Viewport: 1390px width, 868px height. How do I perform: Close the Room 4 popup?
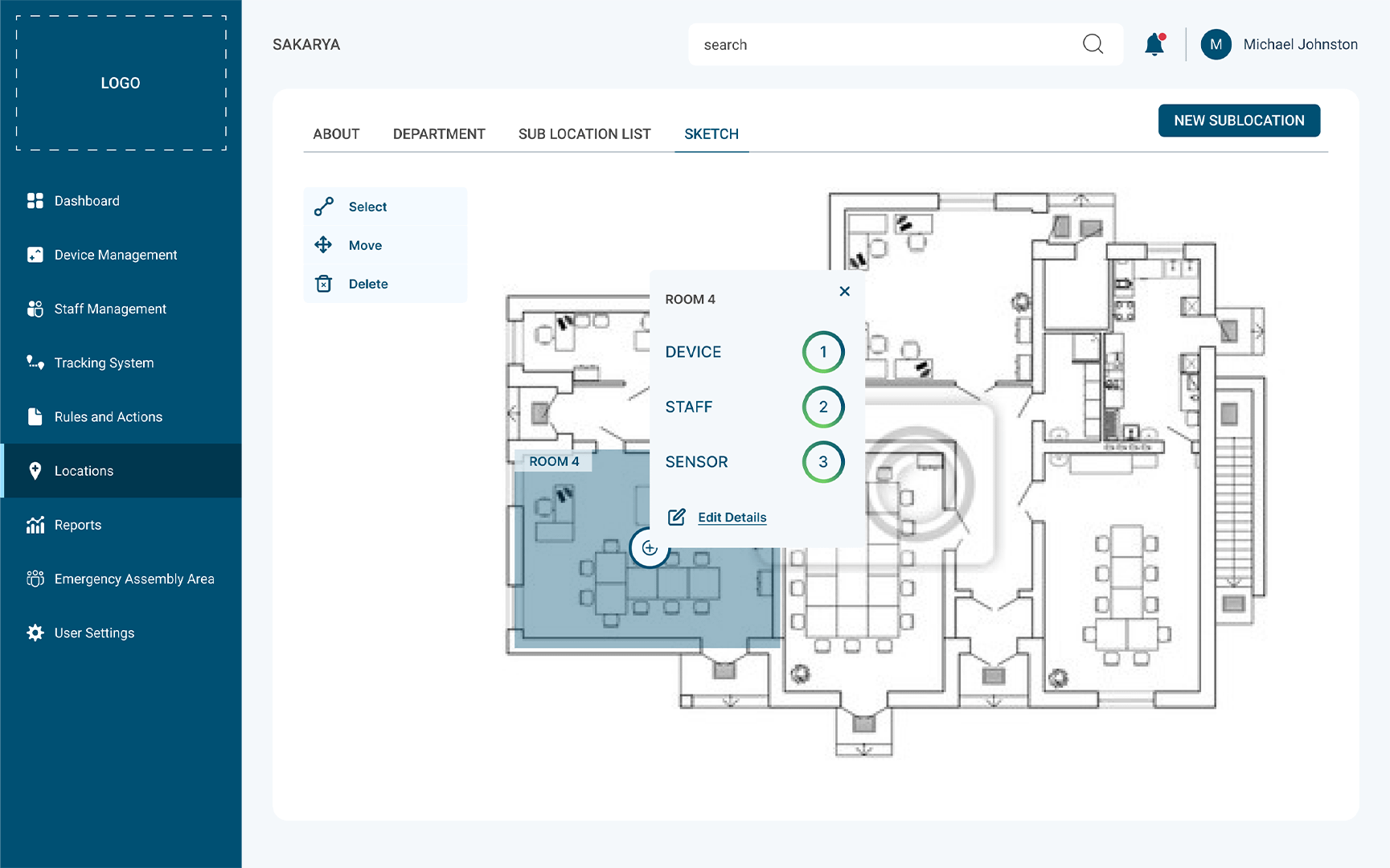(844, 292)
